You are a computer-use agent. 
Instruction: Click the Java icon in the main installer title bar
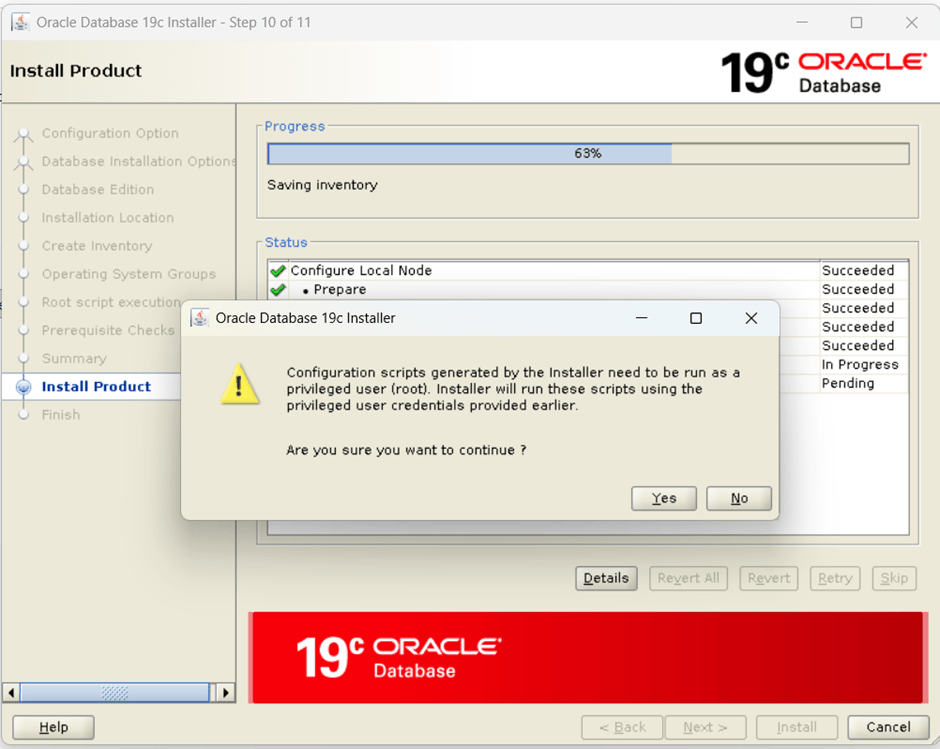pyautogui.click(x=19, y=22)
